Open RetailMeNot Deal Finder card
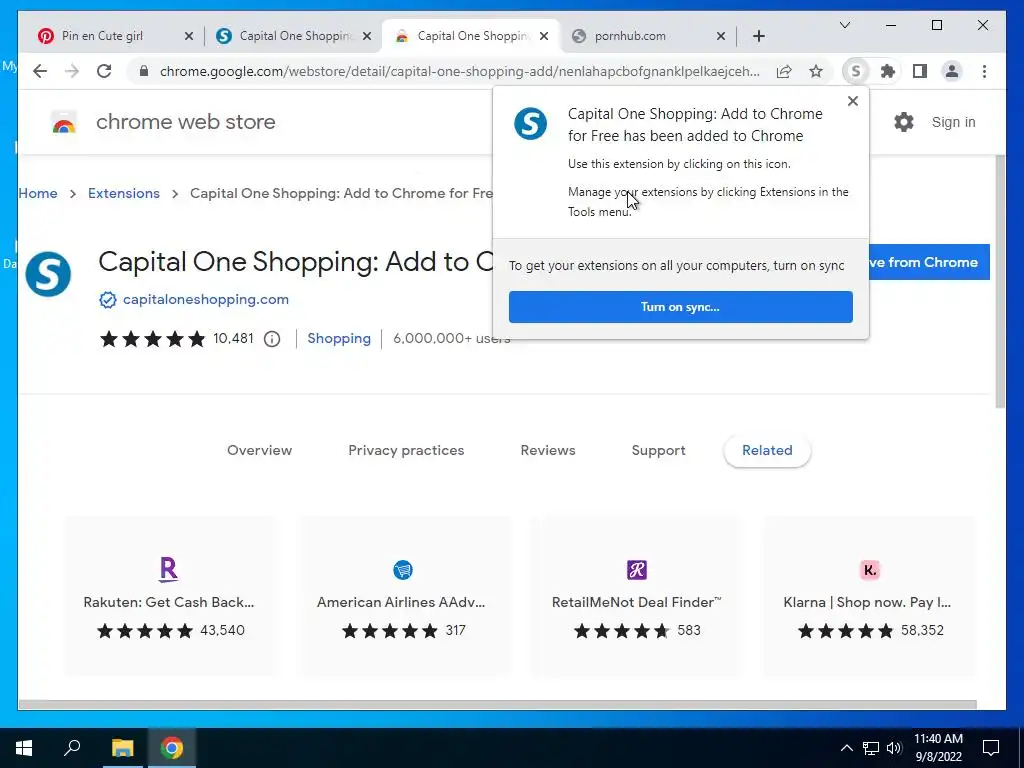 [637, 596]
